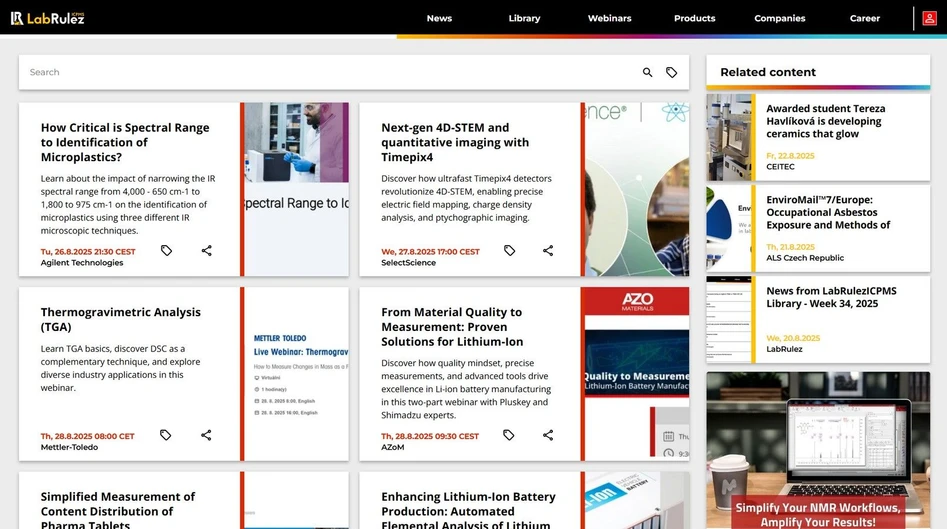Open the user account icon
This screenshot has width=947, height=529.
point(929,18)
